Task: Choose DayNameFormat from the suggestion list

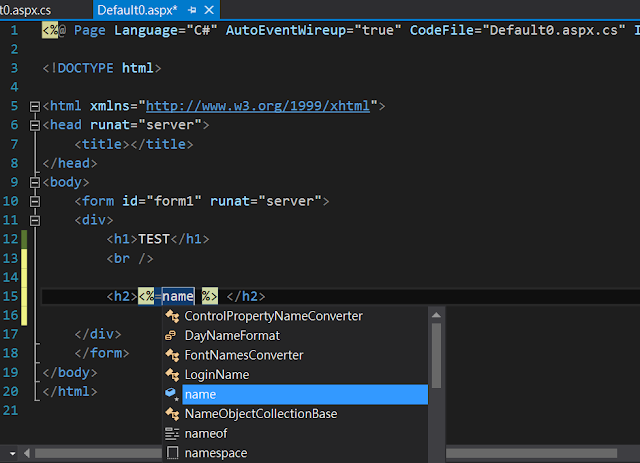Action: click(x=295, y=336)
